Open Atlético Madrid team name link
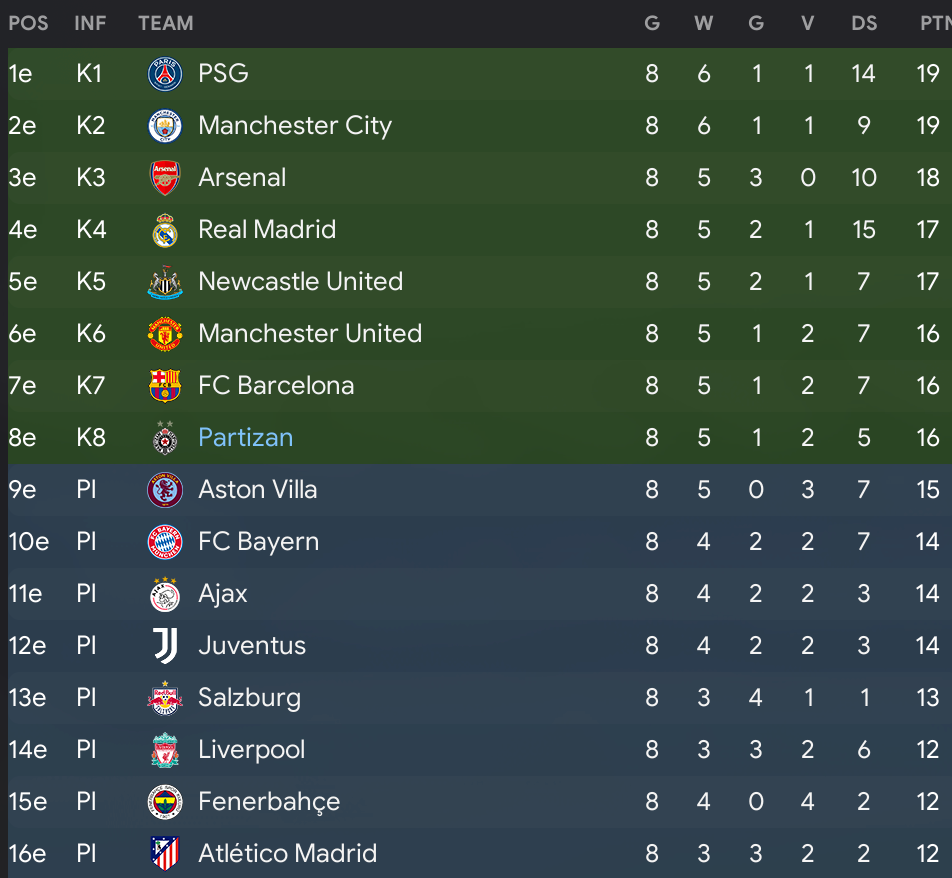The height and width of the screenshot is (878, 952). point(287,854)
